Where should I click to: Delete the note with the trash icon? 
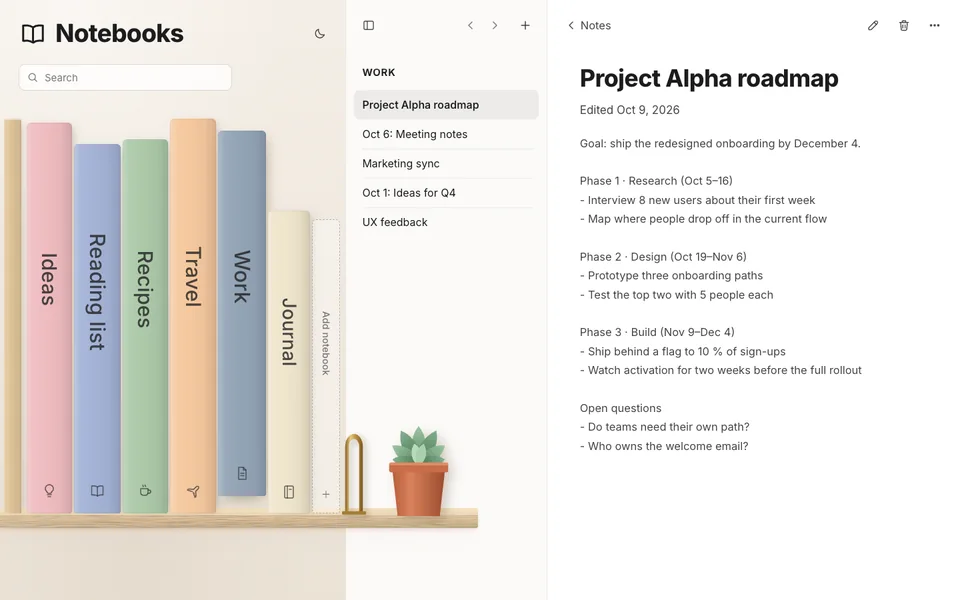pos(904,25)
